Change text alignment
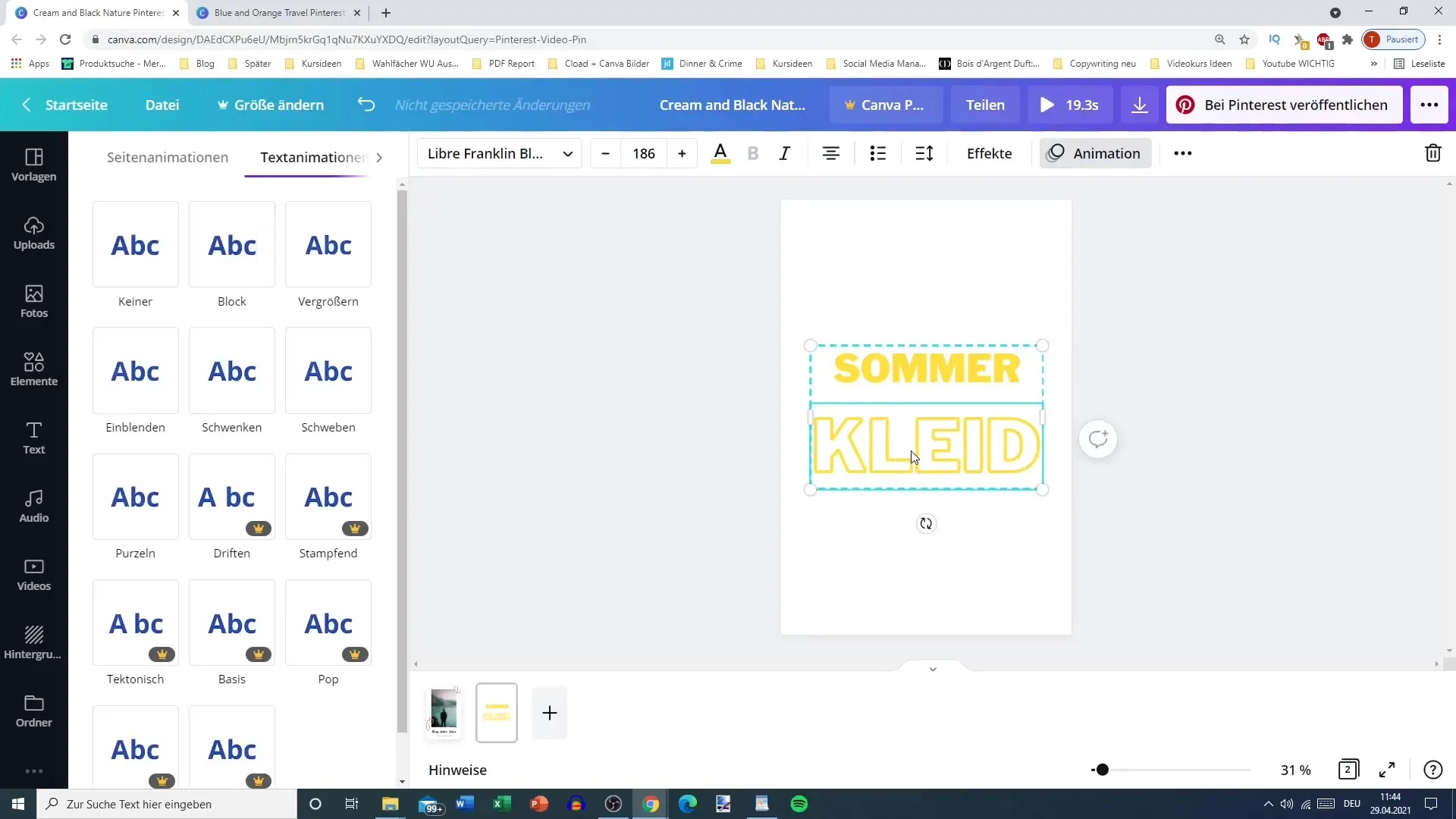The image size is (1456, 819). click(x=831, y=153)
